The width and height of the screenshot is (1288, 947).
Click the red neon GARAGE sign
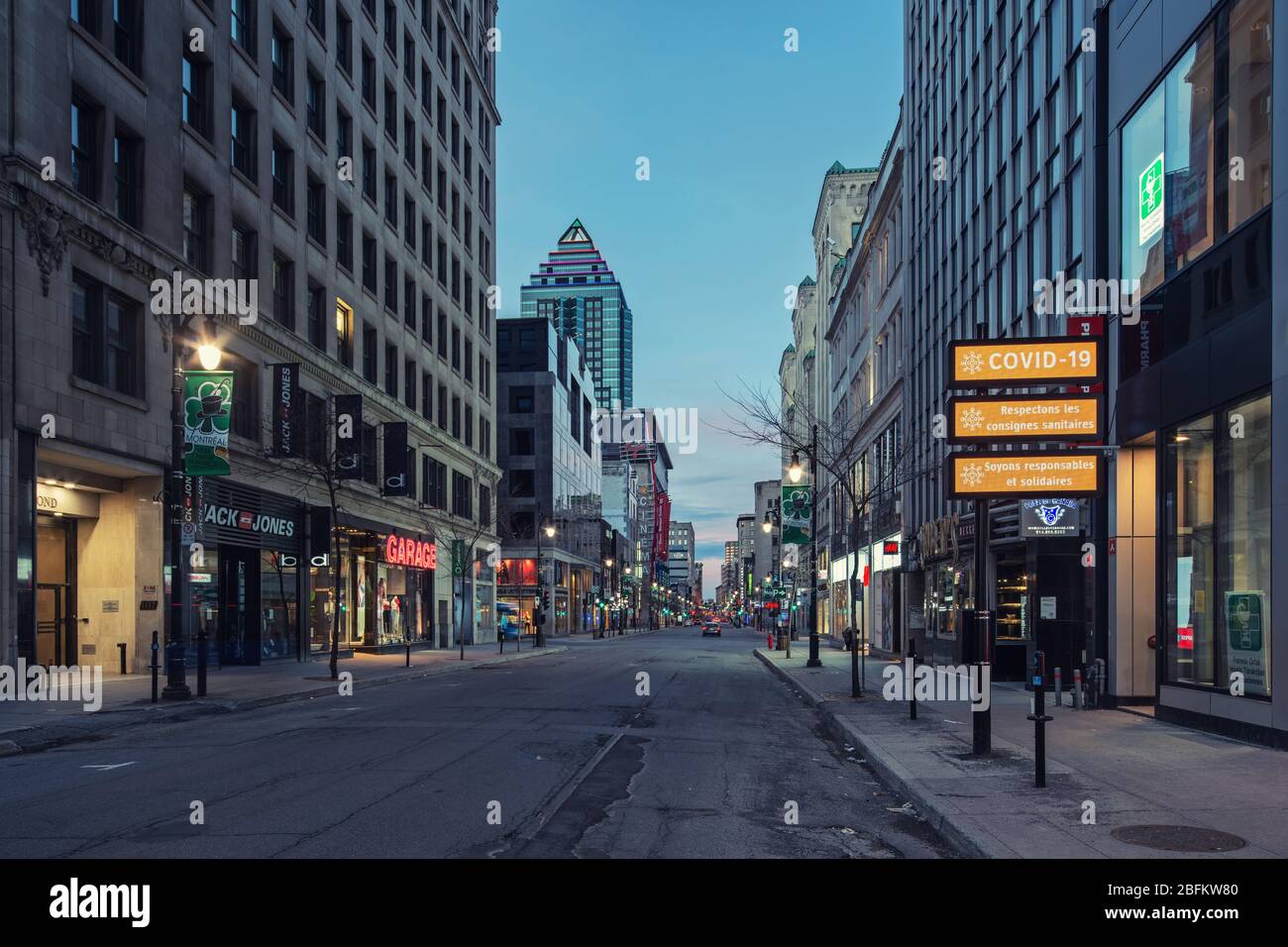coord(410,552)
